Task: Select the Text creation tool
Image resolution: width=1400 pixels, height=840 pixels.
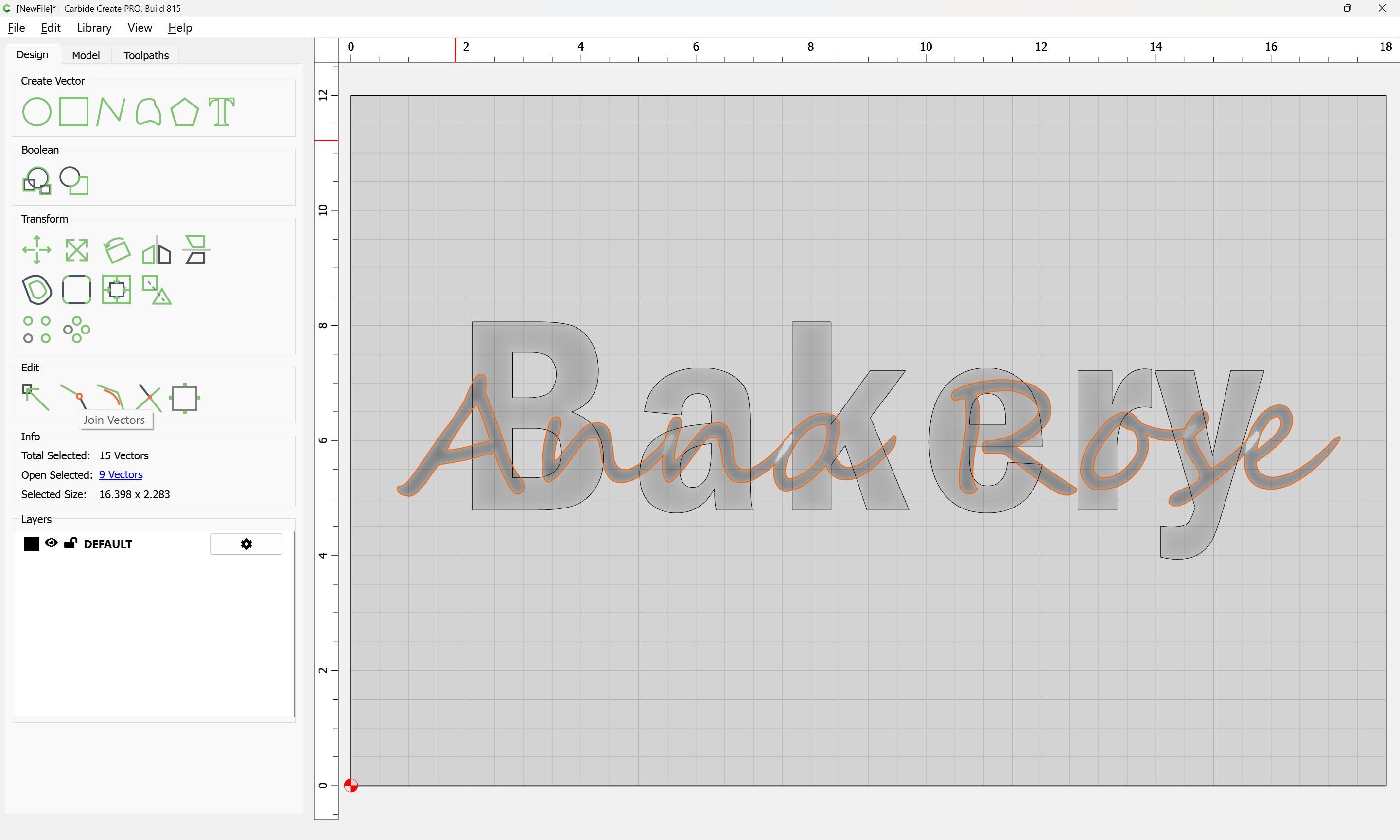Action: point(221,111)
